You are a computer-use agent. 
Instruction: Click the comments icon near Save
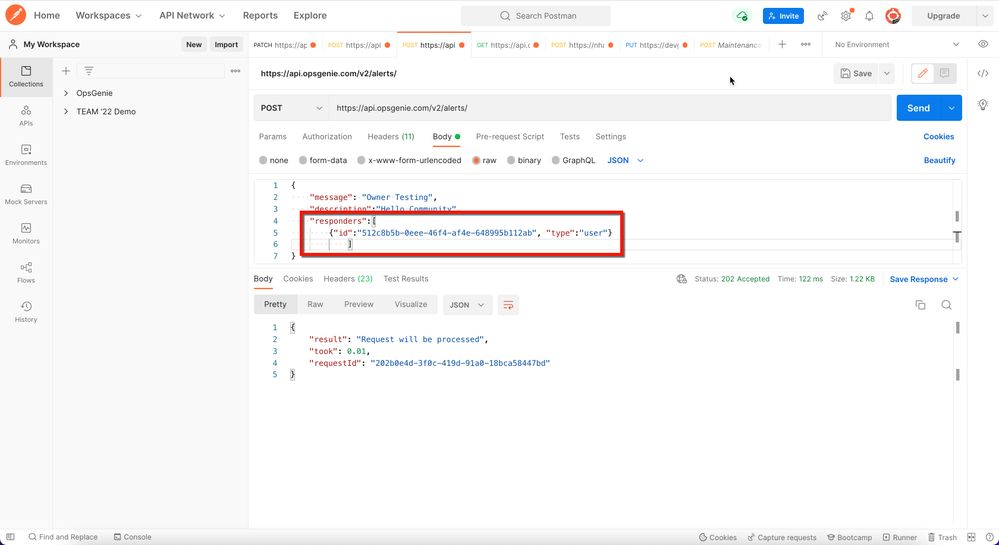[x=944, y=73]
